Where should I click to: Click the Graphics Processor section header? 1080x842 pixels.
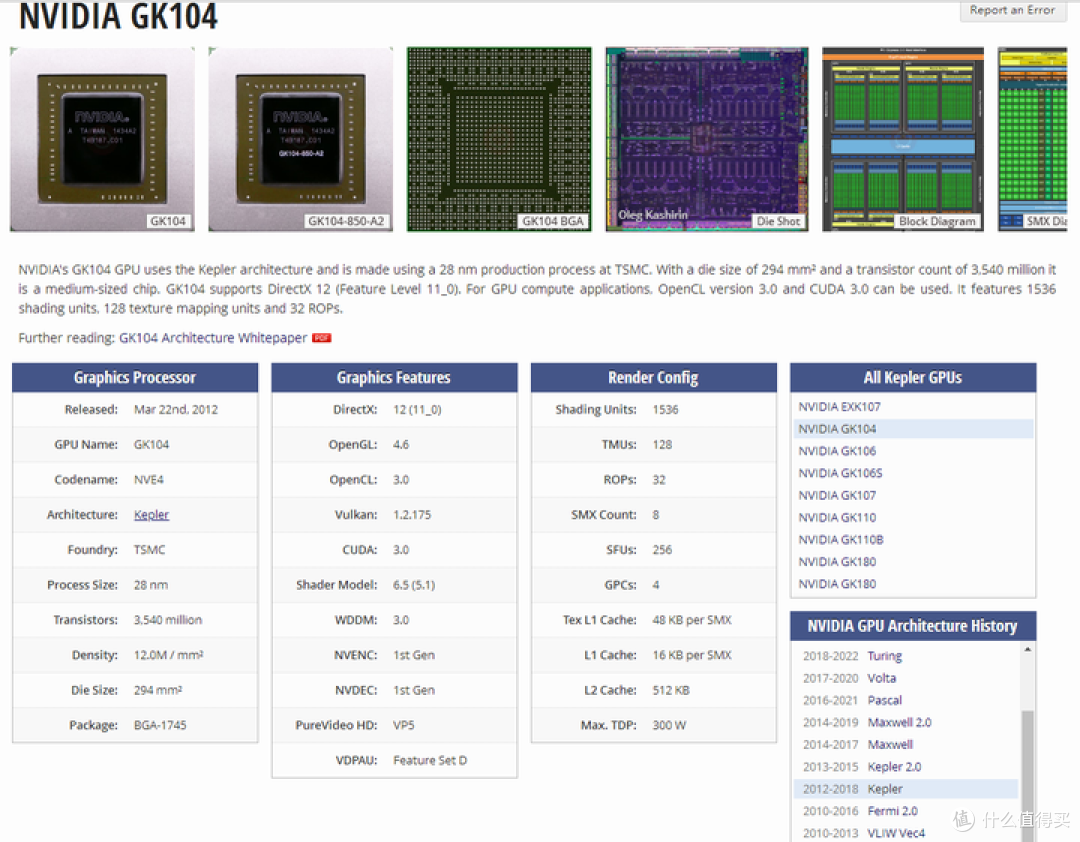[x=135, y=378]
